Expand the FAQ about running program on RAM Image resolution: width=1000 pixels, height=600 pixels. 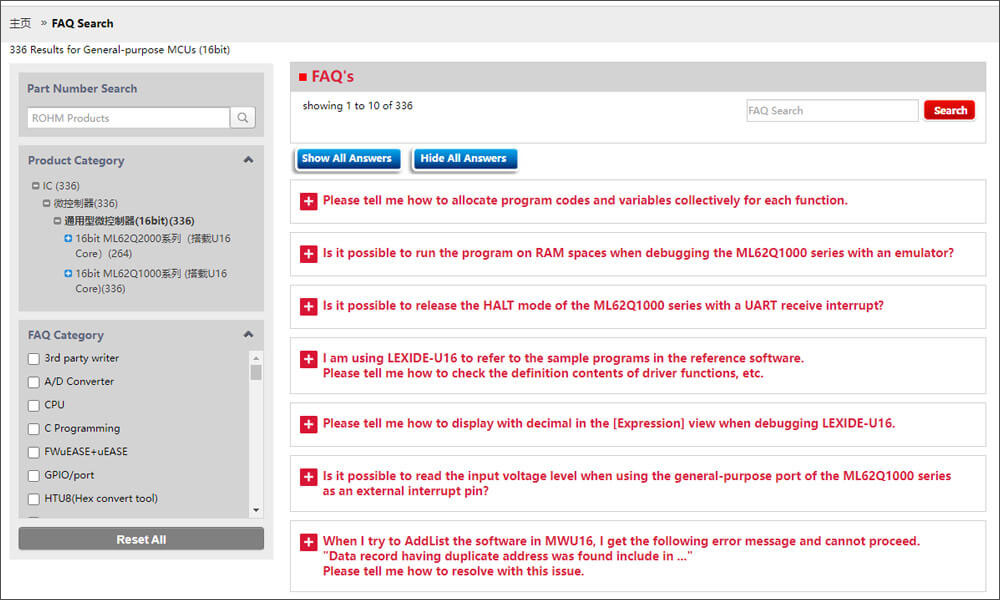coord(308,254)
